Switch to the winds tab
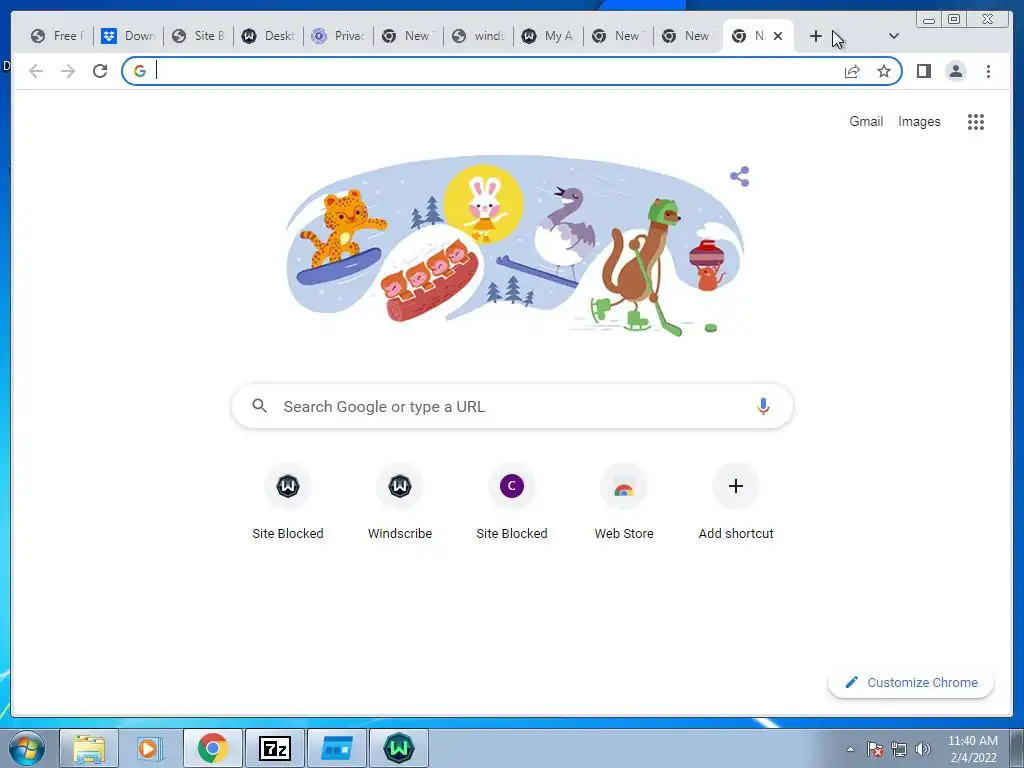Viewport: 1024px width, 768px height. 479,37
